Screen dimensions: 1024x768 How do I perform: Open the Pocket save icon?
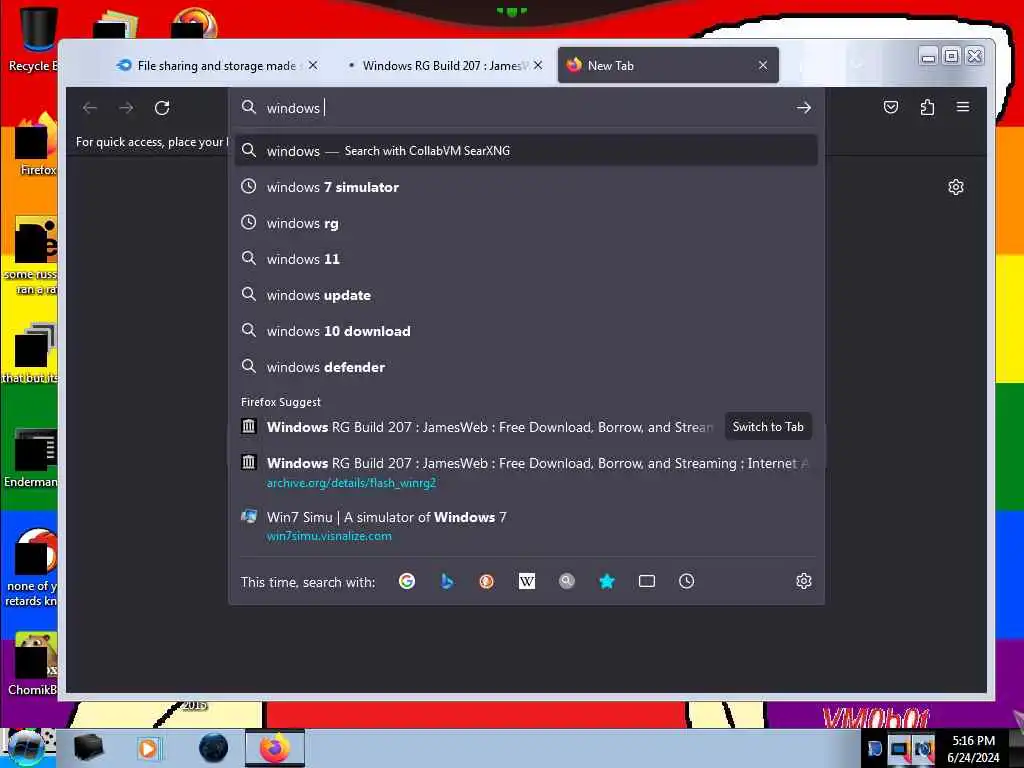coord(891,107)
